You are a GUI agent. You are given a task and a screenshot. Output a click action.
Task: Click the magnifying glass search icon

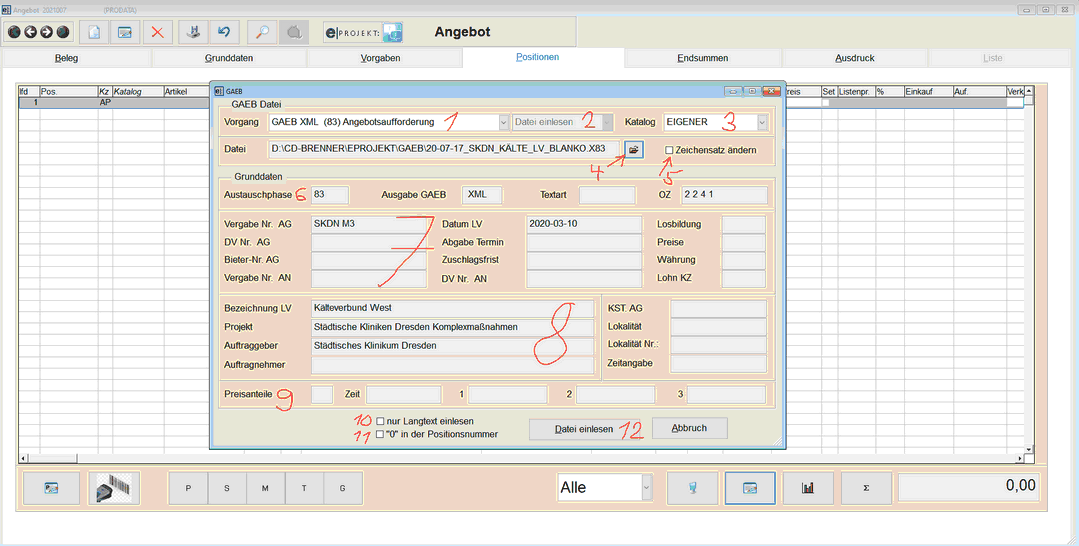(x=262, y=32)
